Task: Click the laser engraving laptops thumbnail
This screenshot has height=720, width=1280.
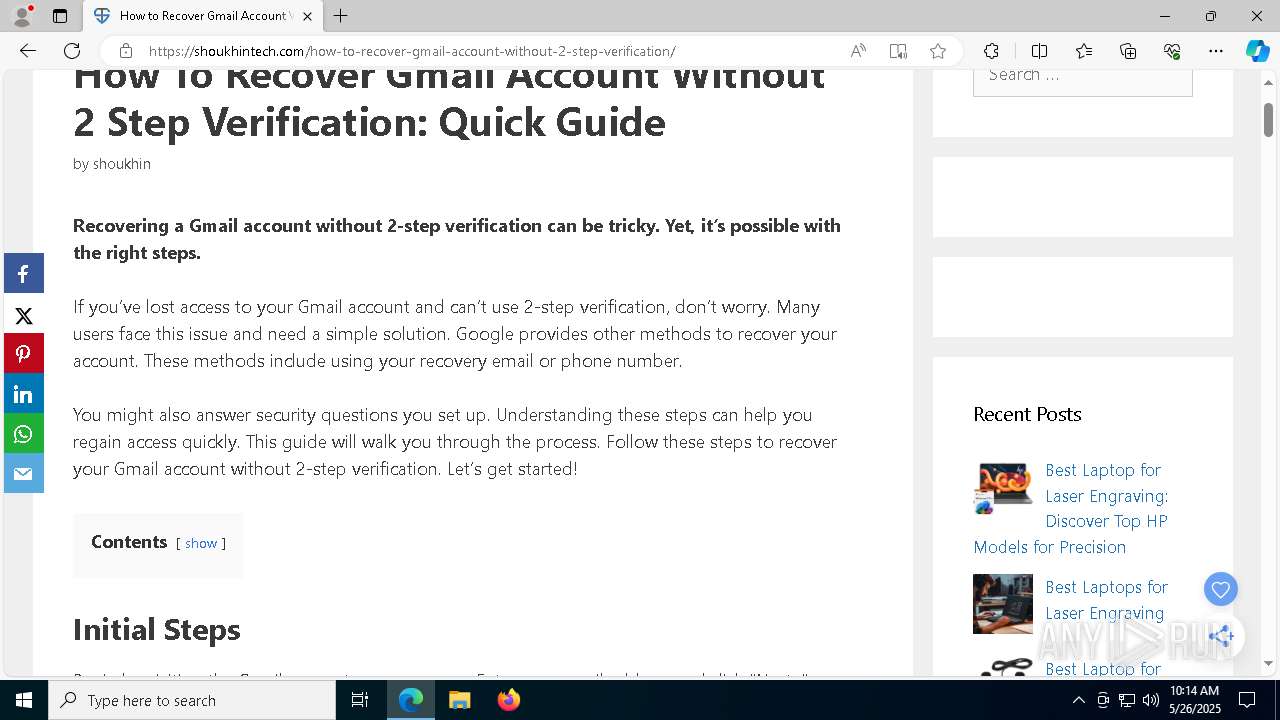Action: pyautogui.click(x=1003, y=604)
